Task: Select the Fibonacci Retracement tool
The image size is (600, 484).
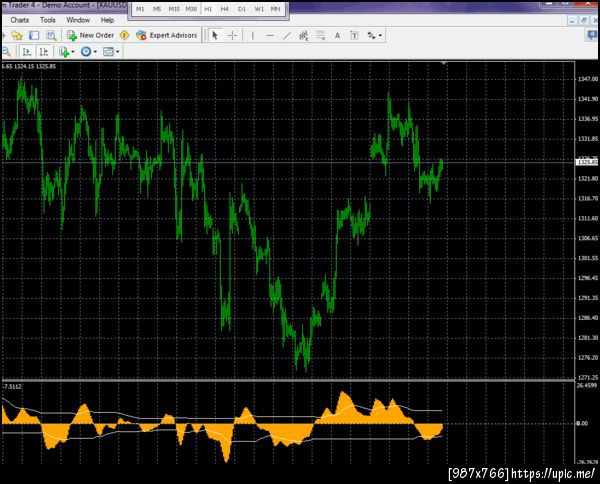Action: [321, 36]
